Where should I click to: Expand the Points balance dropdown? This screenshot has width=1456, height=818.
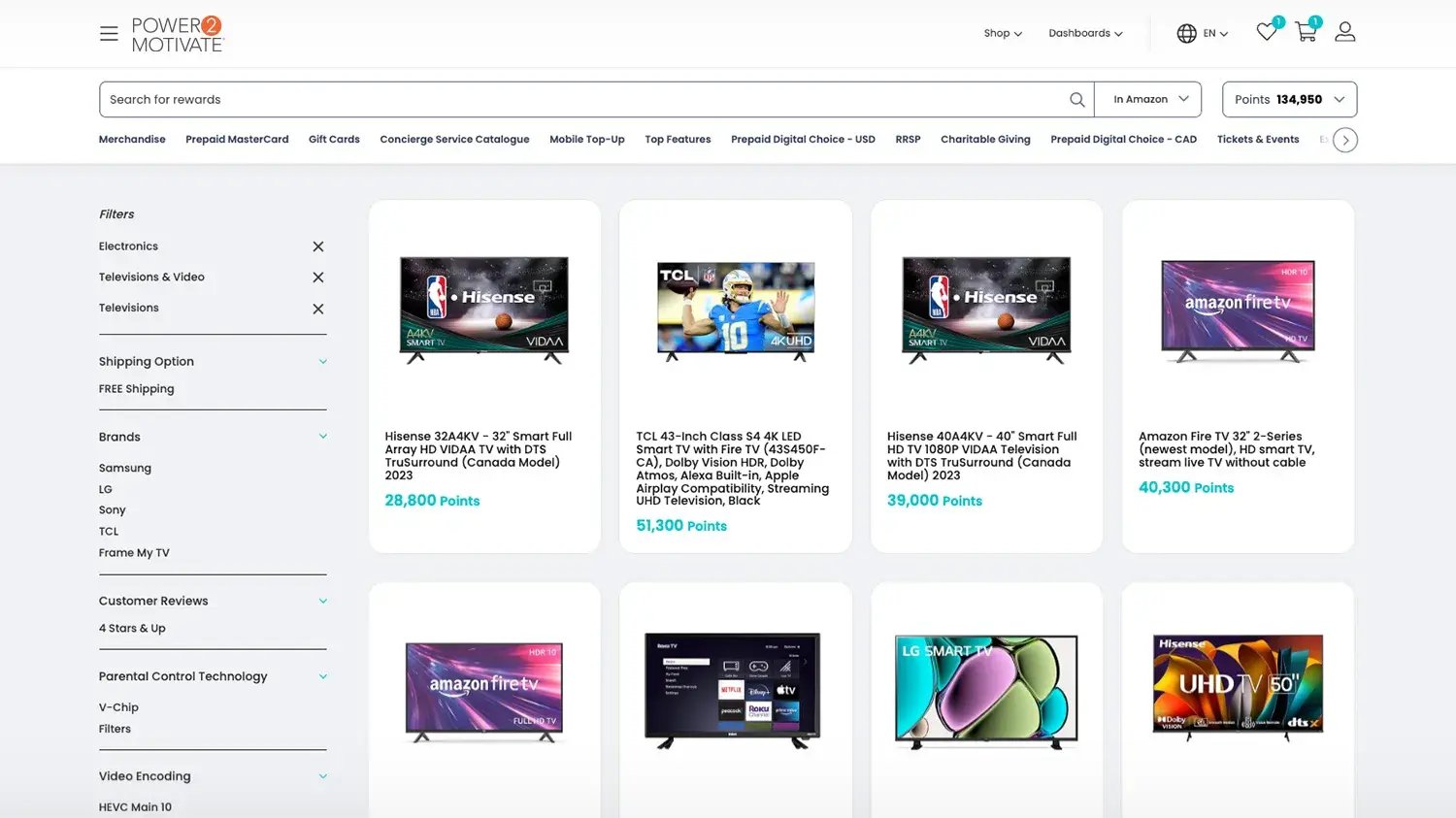(1288, 100)
